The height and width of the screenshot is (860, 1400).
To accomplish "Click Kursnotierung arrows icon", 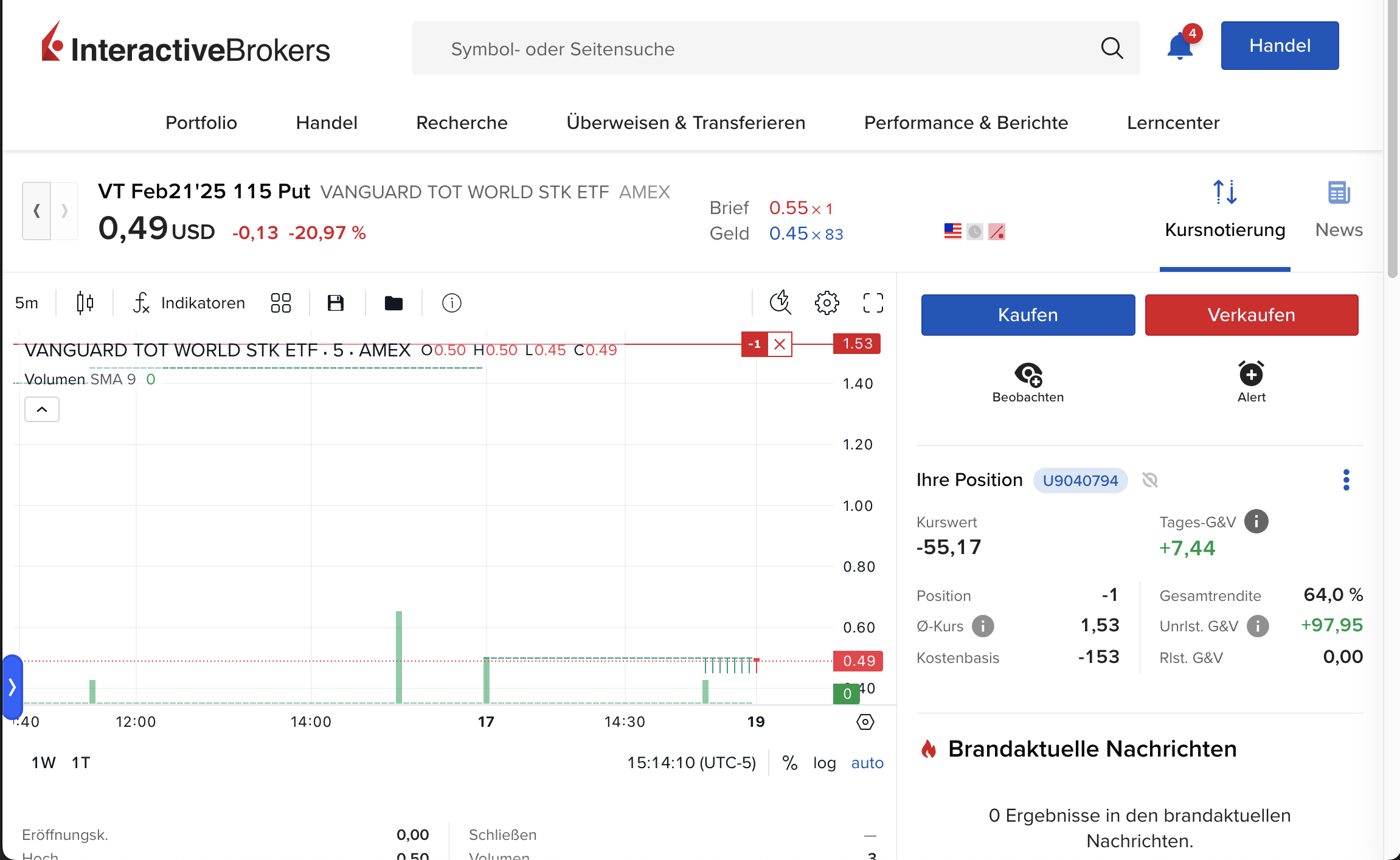I will pyautogui.click(x=1225, y=192).
